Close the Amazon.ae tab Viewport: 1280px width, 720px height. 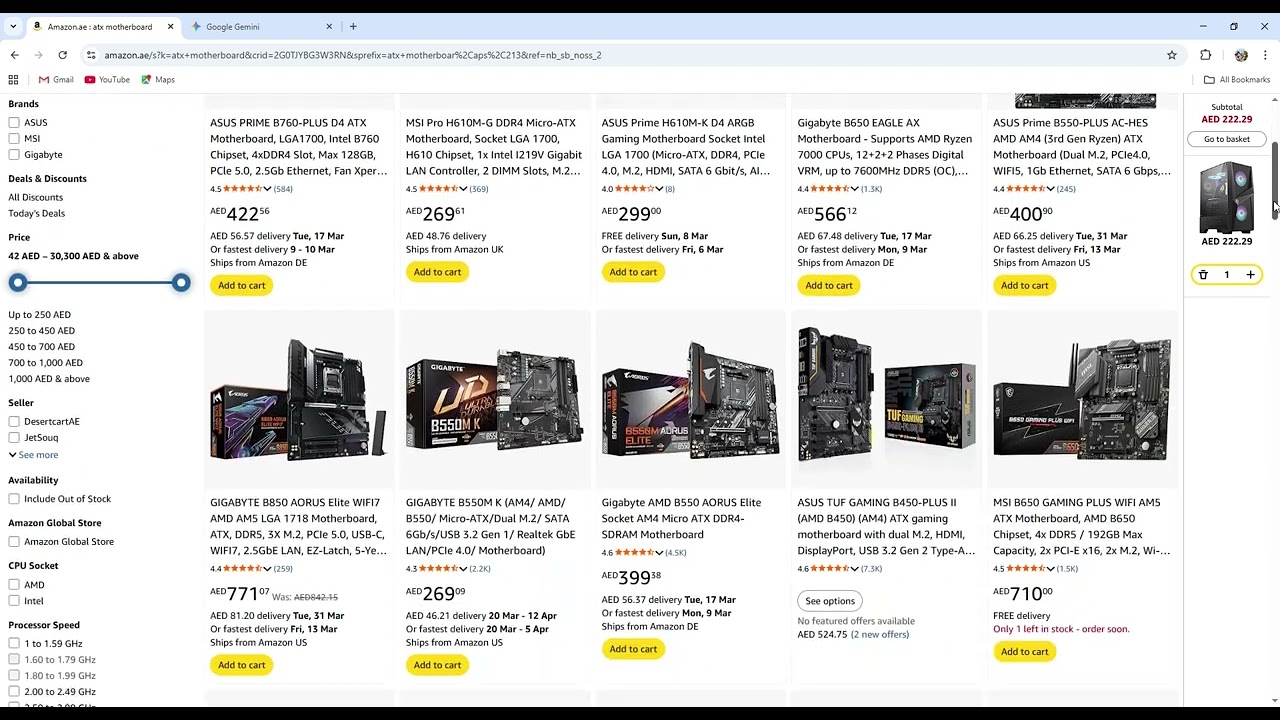(x=170, y=27)
